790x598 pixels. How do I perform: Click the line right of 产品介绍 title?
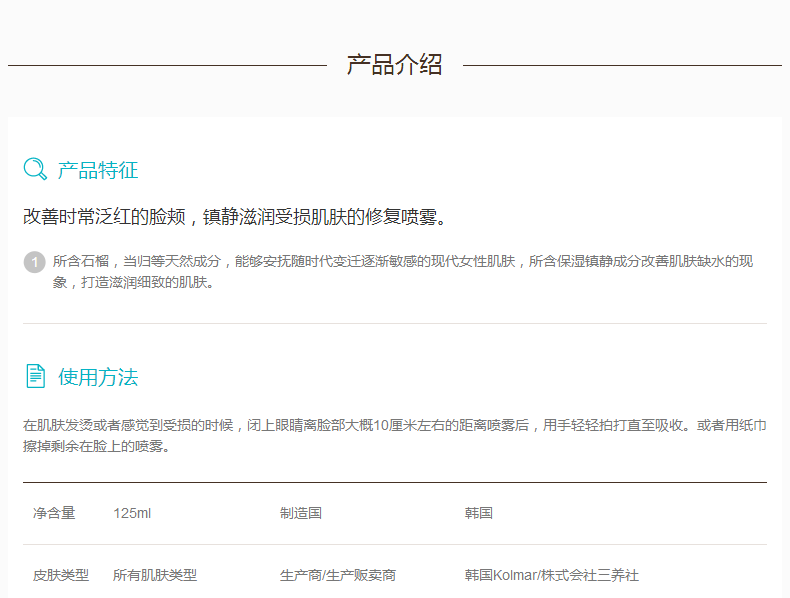tap(622, 66)
